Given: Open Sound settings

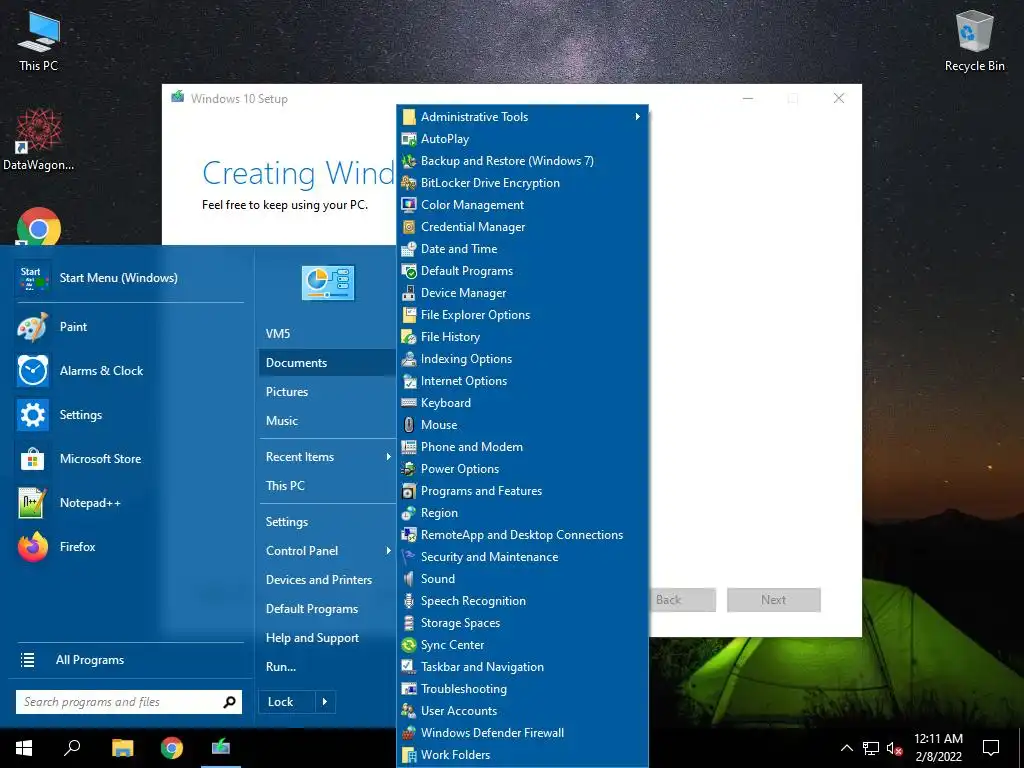Looking at the screenshot, I should click(522, 579).
